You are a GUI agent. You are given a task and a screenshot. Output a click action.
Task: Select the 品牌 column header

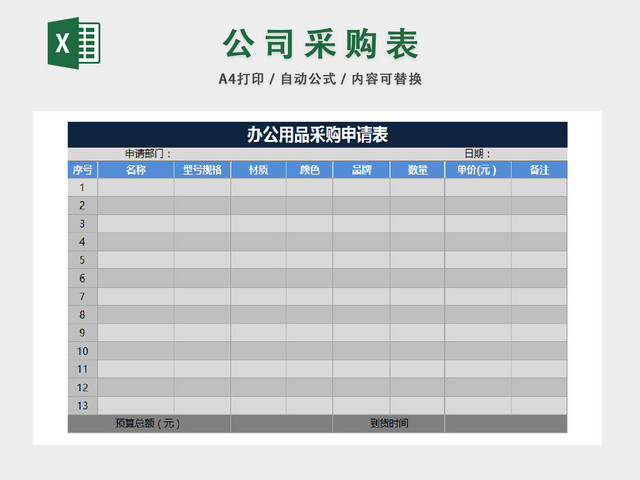pos(362,170)
